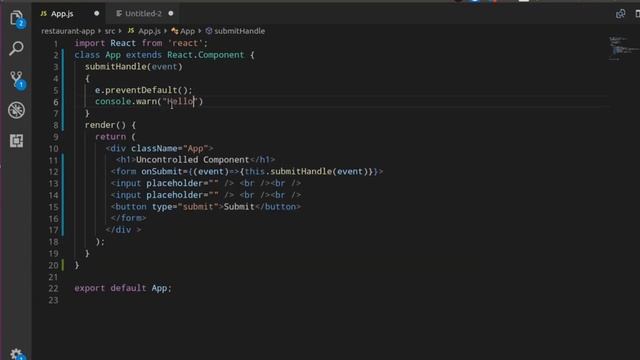Open the Manage gear menu

coord(16,354)
